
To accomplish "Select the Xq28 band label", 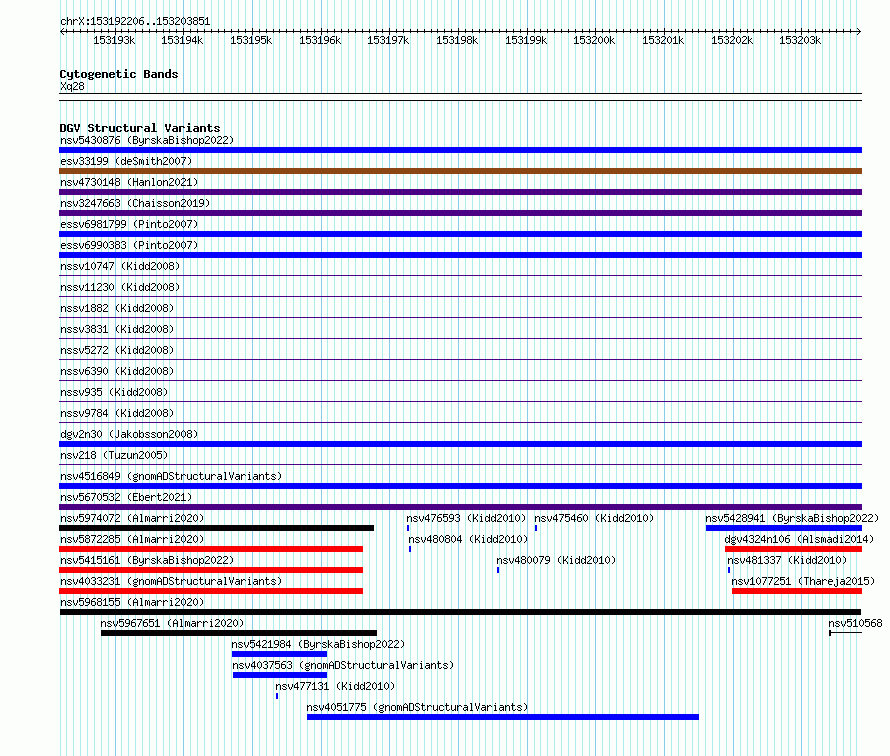I will pyautogui.click(x=72, y=86).
